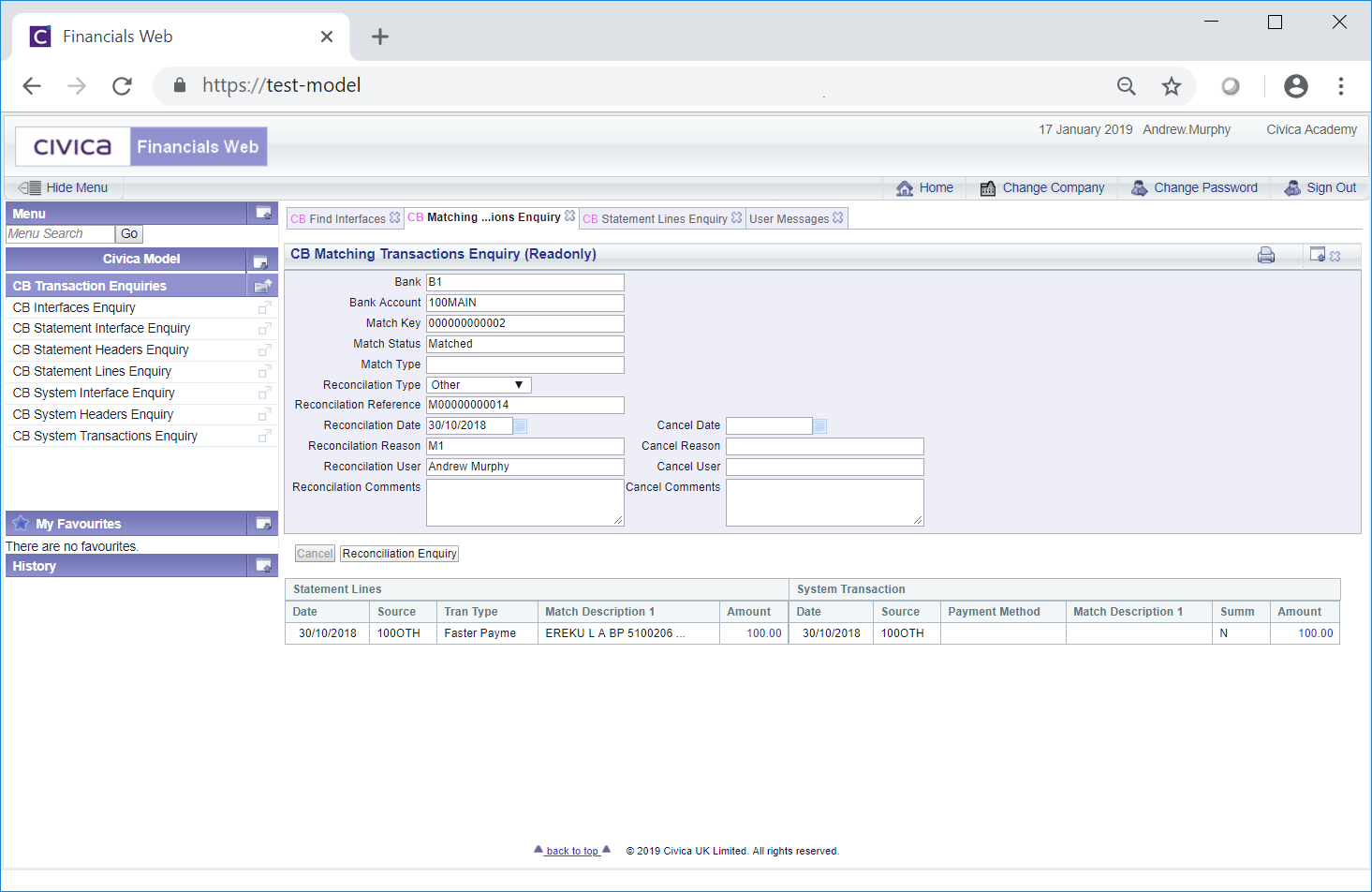Open CB Interfaces Enquiry menu item
Image resolution: width=1372 pixels, height=892 pixels.
point(74,307)
